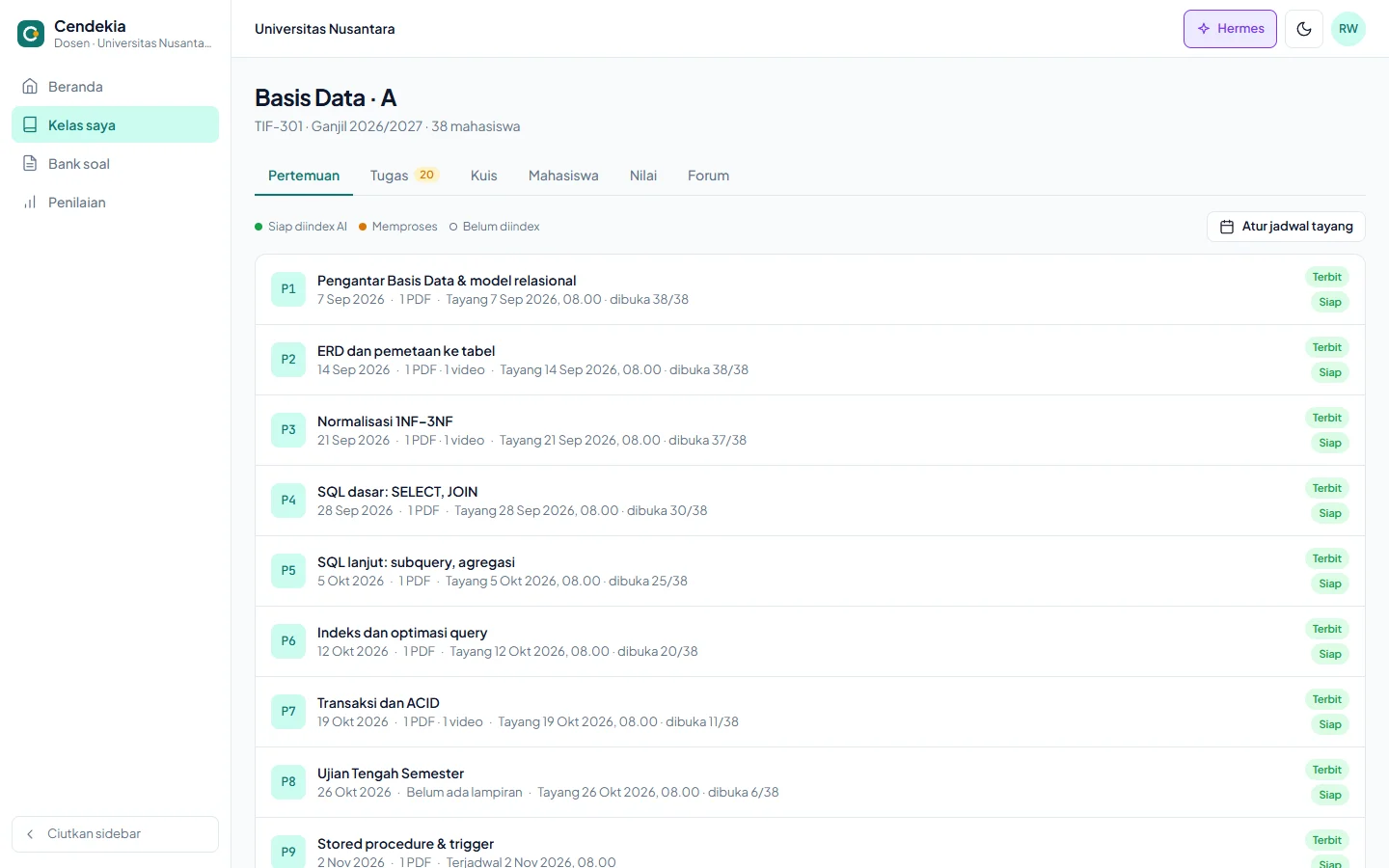
Task: Click the P6 session badge
Action: click(x=288, y=641)
